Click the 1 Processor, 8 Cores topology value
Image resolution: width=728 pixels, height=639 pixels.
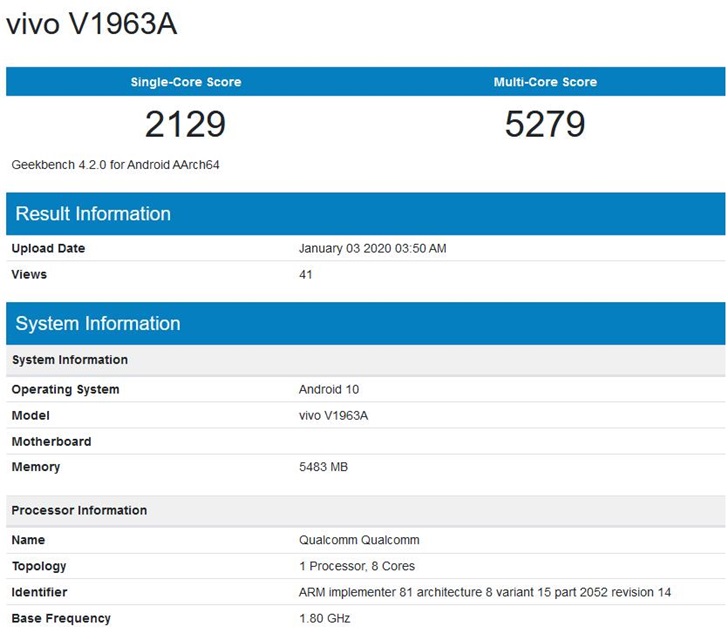click(x=357, y=566)
